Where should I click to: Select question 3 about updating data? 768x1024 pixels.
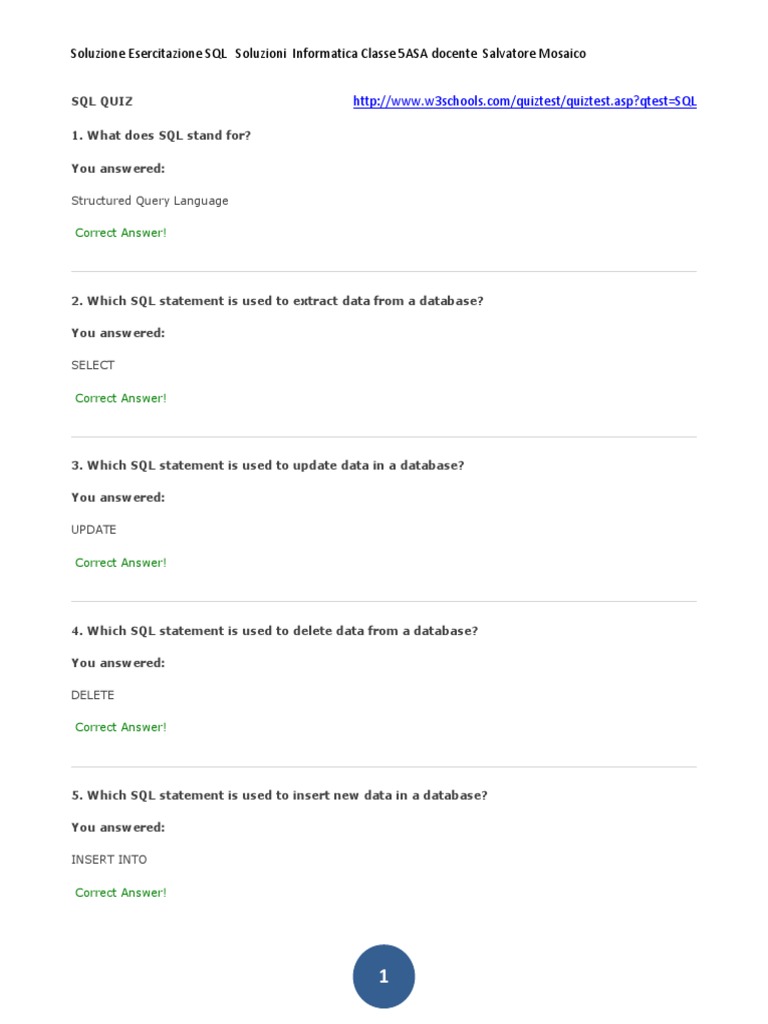click(268, 466)
